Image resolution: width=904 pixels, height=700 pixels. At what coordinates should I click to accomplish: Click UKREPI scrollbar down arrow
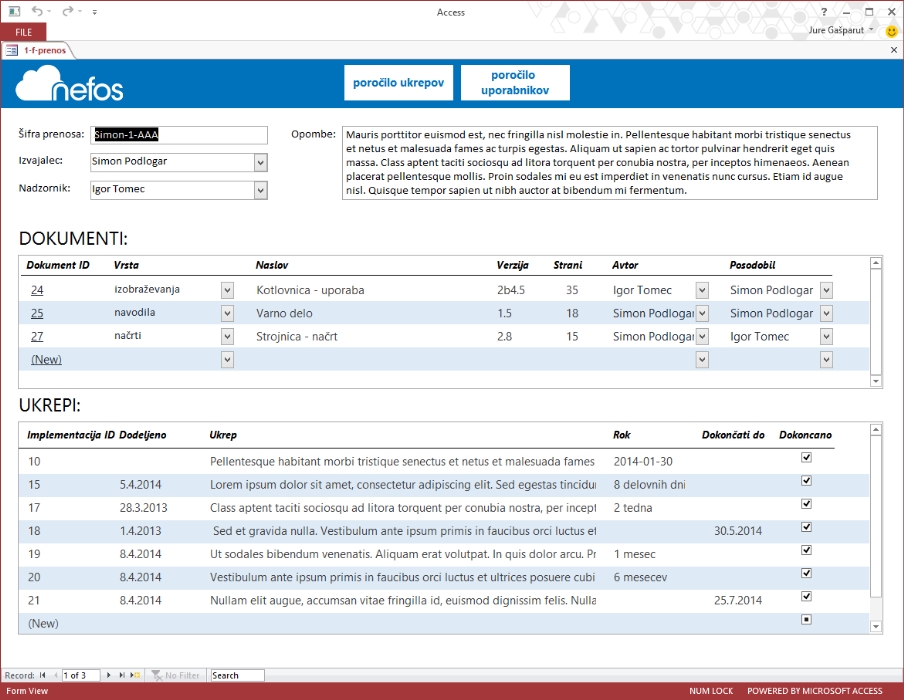click(x=876, y=626)
